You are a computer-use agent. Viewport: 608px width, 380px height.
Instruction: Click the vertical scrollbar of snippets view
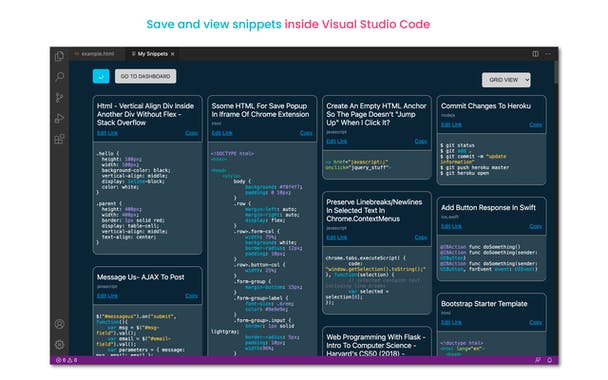556,72
